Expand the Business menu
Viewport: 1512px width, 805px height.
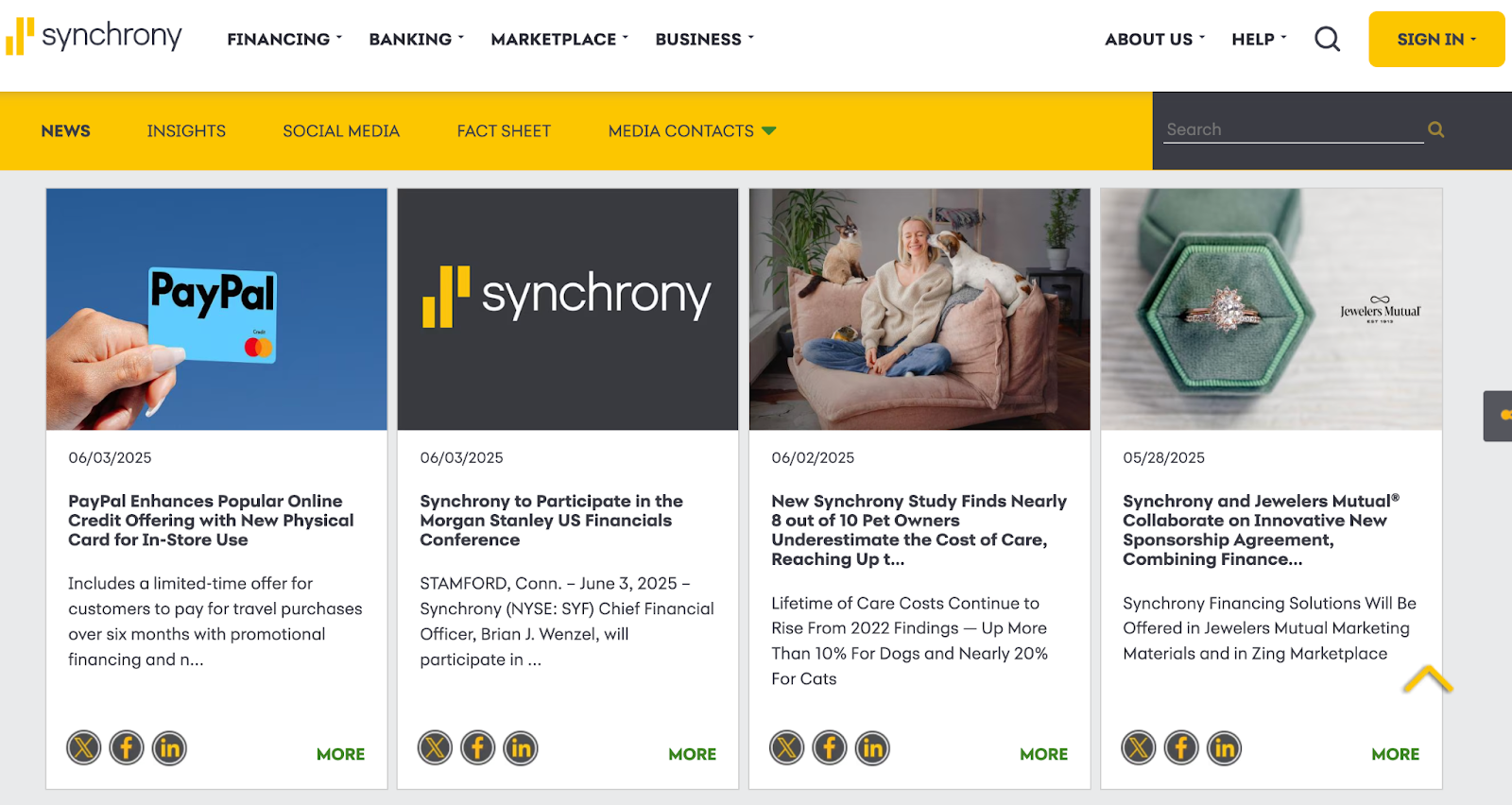coord(705,39)
